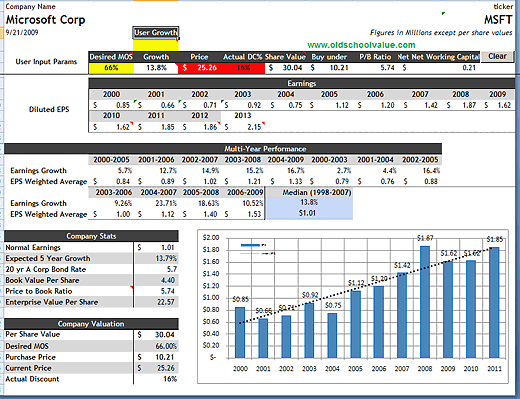Open www.oldschoolvalue.com link
This screenshot has height=399, width=520.
point(361,45)
